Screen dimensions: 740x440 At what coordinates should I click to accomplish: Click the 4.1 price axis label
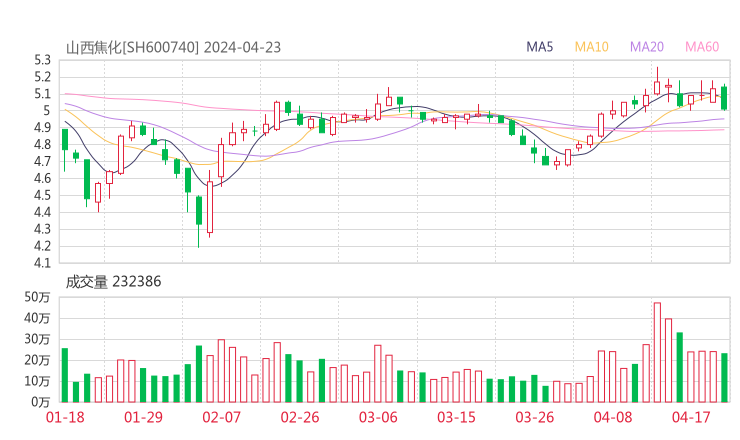pos(42,263)
